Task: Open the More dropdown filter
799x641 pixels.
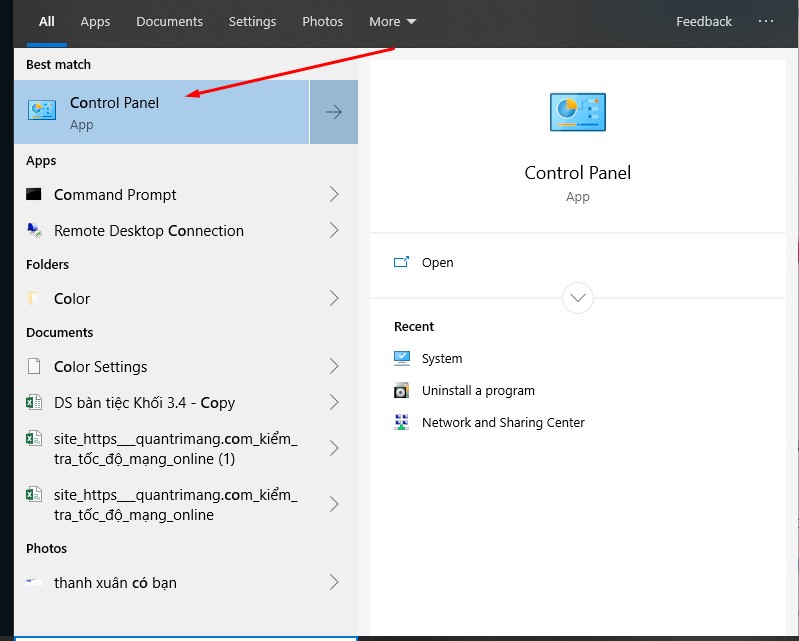Action: point(392,21)
